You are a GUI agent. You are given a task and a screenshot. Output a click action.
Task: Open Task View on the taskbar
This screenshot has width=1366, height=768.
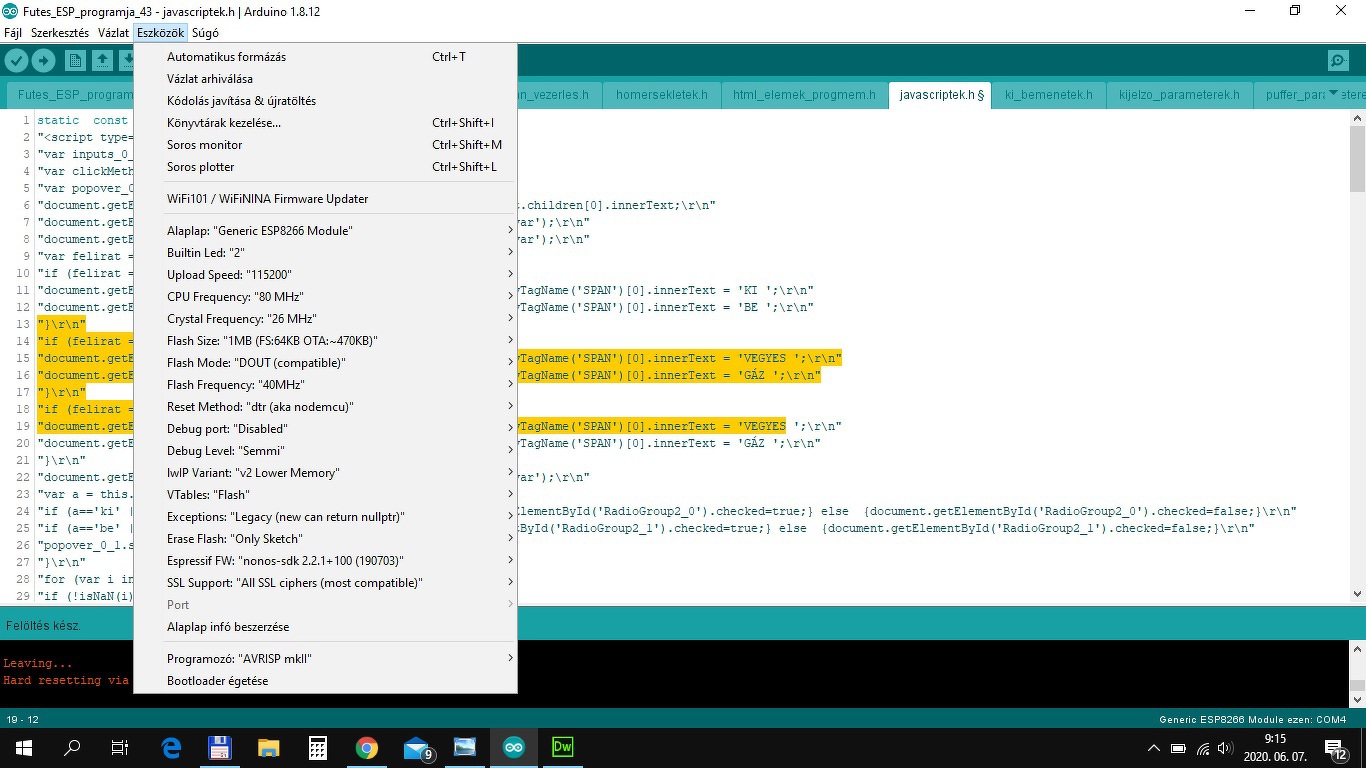pyautogui.click(x=120, y=747)
